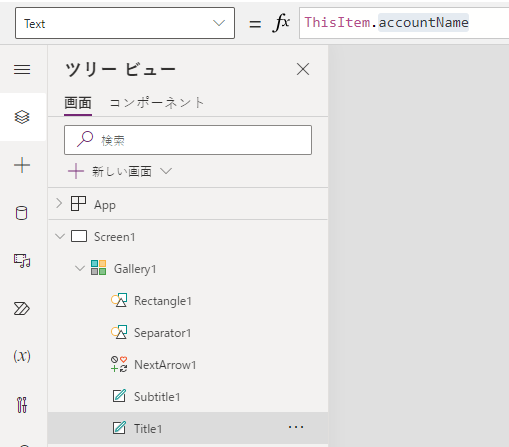Click the formula bar with ThisItem.accountName

(404, 23)
